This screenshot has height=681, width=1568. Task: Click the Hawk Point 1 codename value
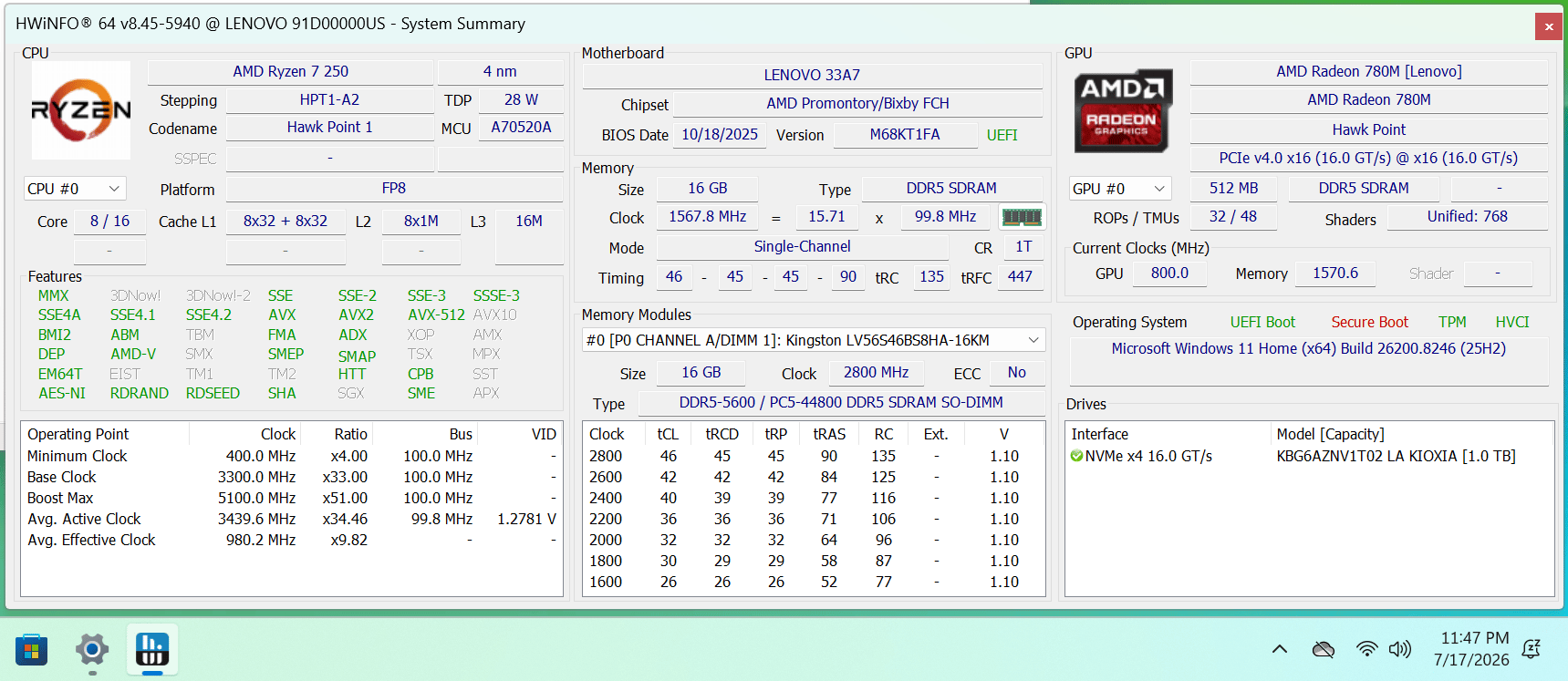tap(329, 127)
